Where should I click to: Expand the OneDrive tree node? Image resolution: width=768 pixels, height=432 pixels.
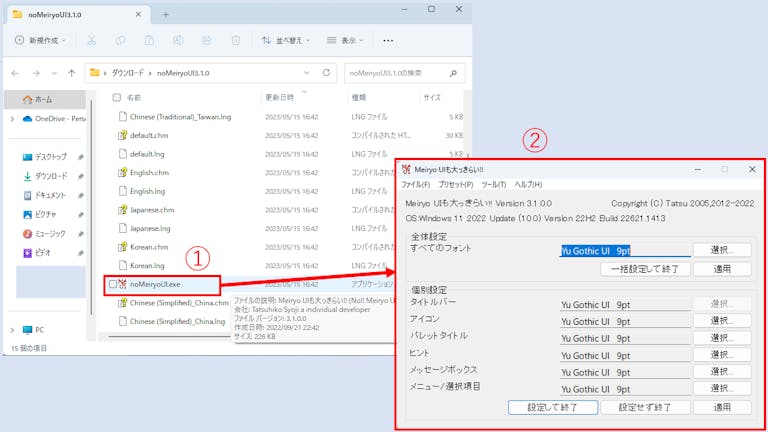(x=12, y=119)
